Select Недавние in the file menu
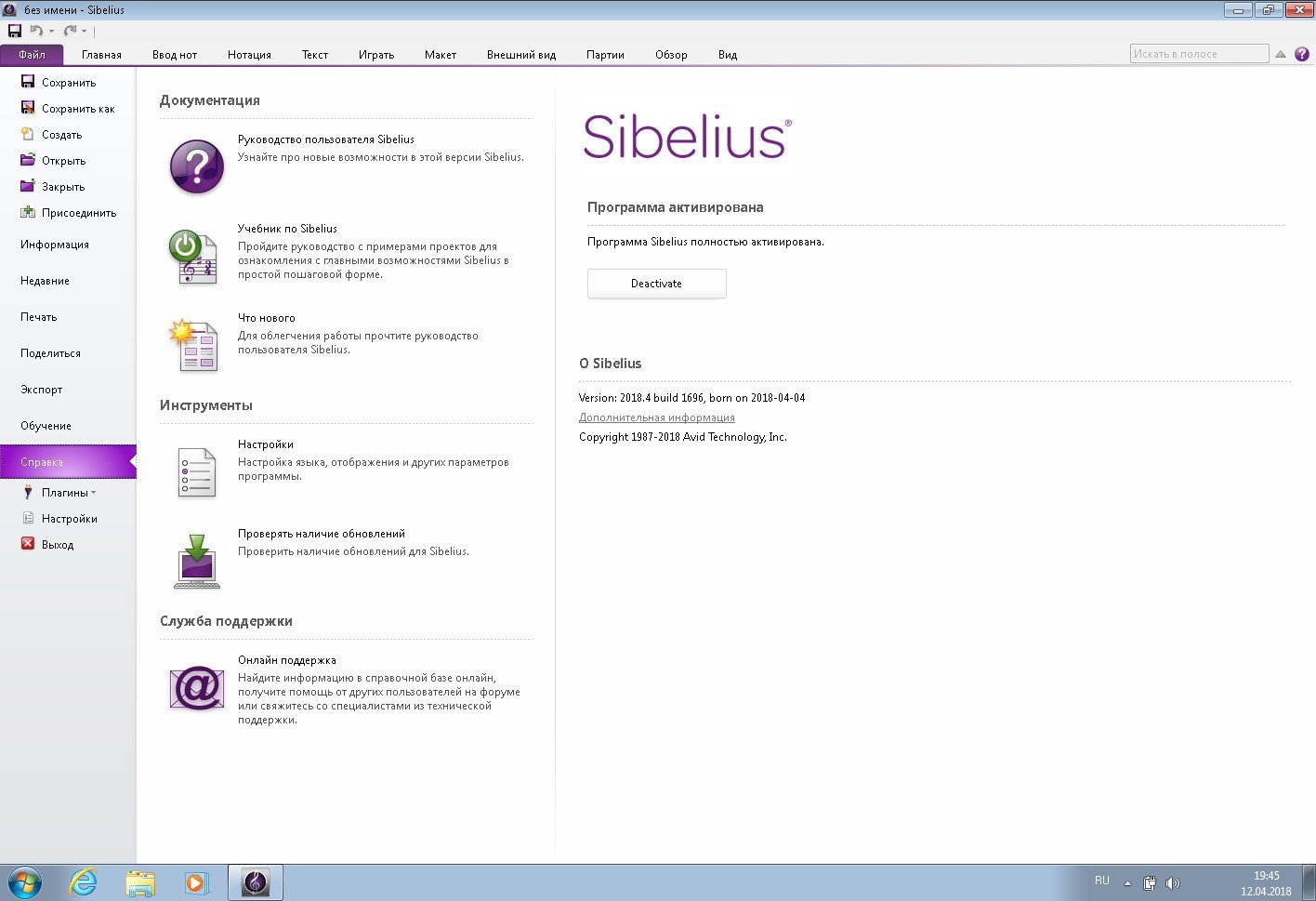1316x901 pixels. [68, 281]
